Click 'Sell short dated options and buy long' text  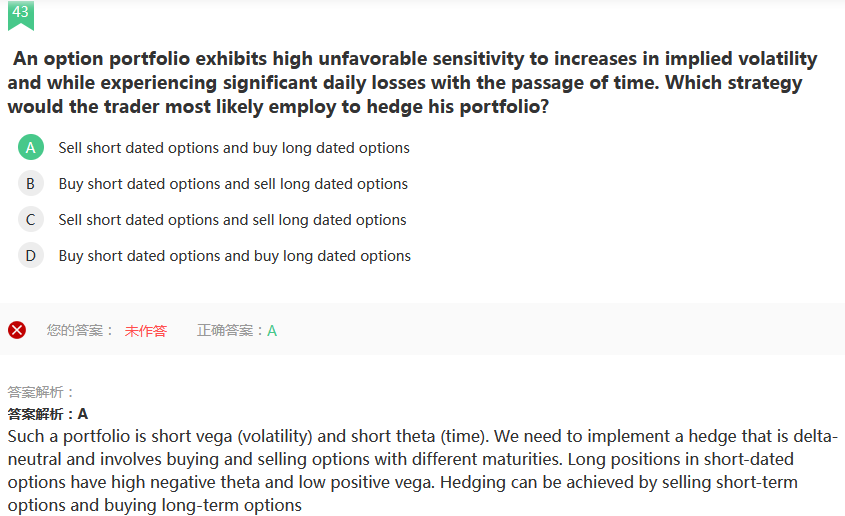[234, 148]
